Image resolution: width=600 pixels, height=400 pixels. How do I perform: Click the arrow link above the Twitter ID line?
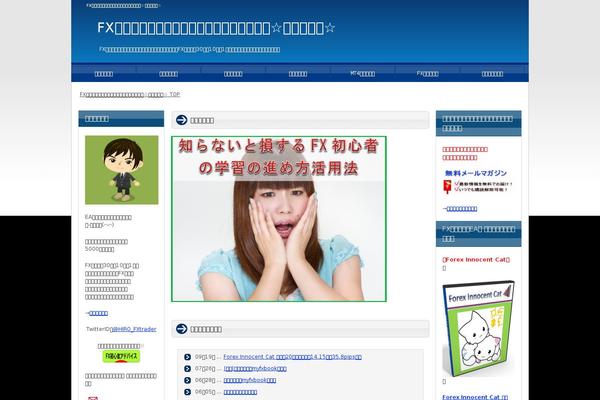pos(96,313)
